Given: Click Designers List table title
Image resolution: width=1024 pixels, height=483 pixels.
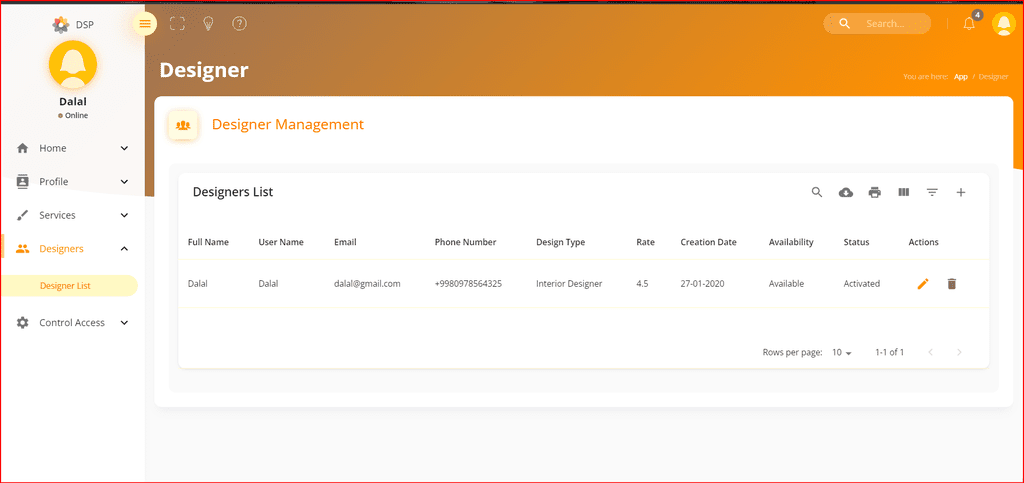Looking at the screenshot, I should point(233,192).
